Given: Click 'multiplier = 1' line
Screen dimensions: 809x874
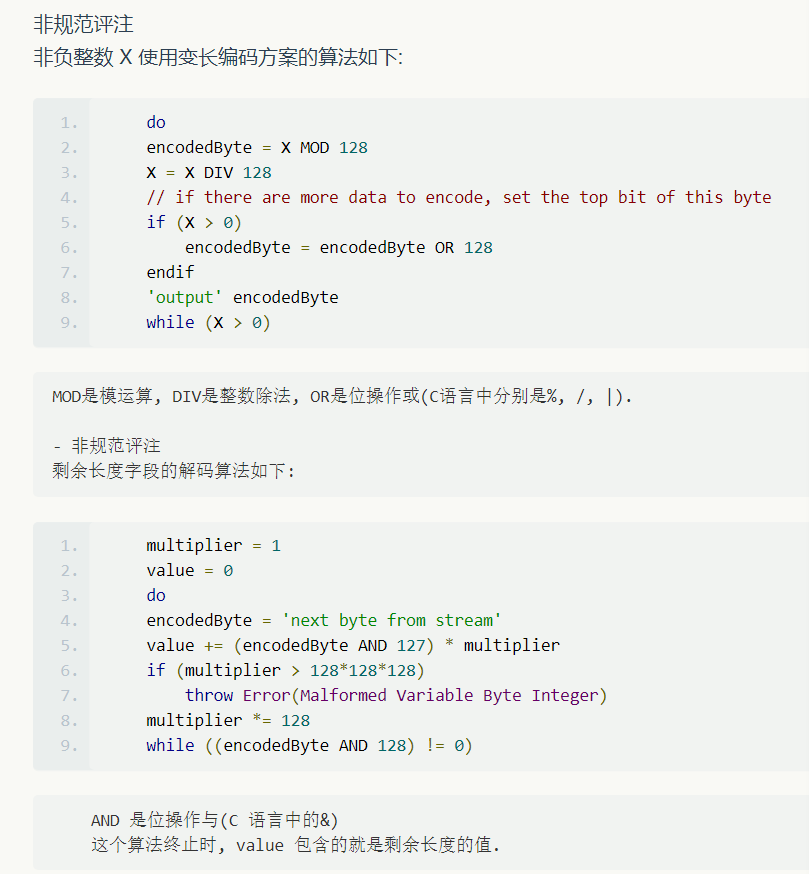Looking at the screenshot, I should [x=214, y=546].
